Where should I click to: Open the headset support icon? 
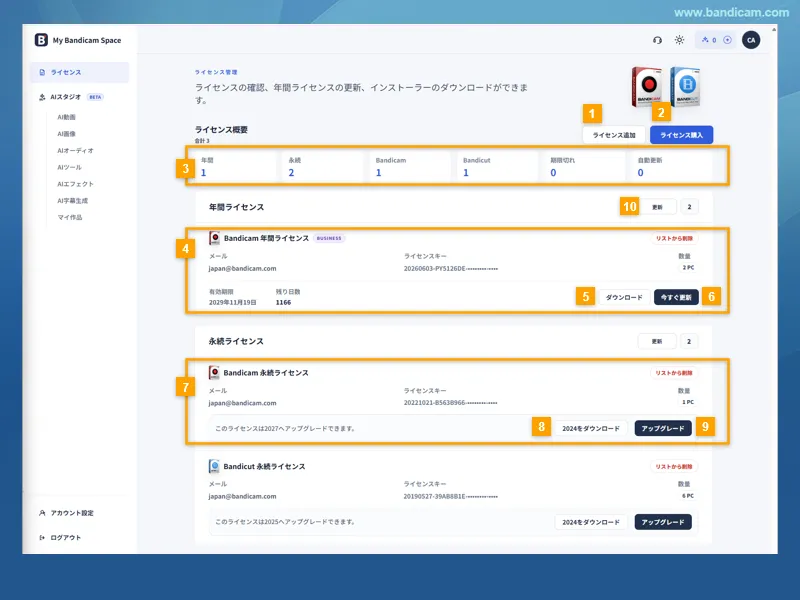pyautogui.click(x=657, y=40)
